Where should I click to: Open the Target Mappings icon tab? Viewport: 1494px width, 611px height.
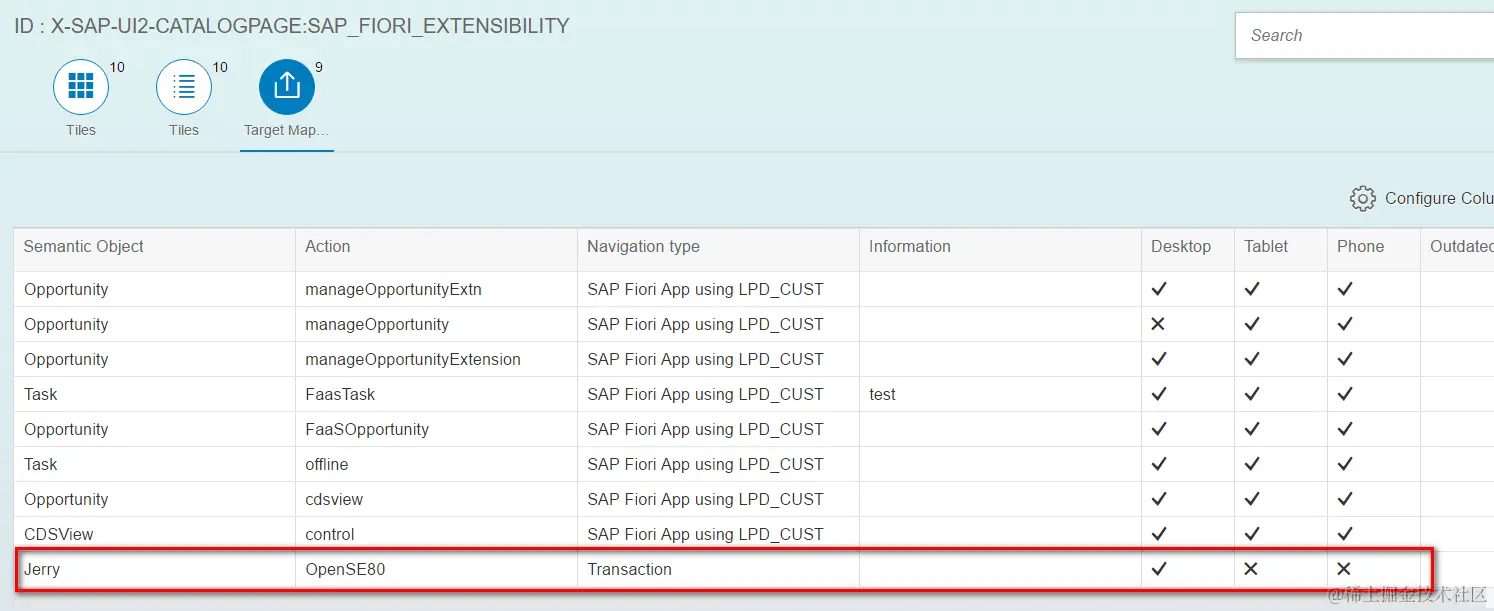click(287, 87)
